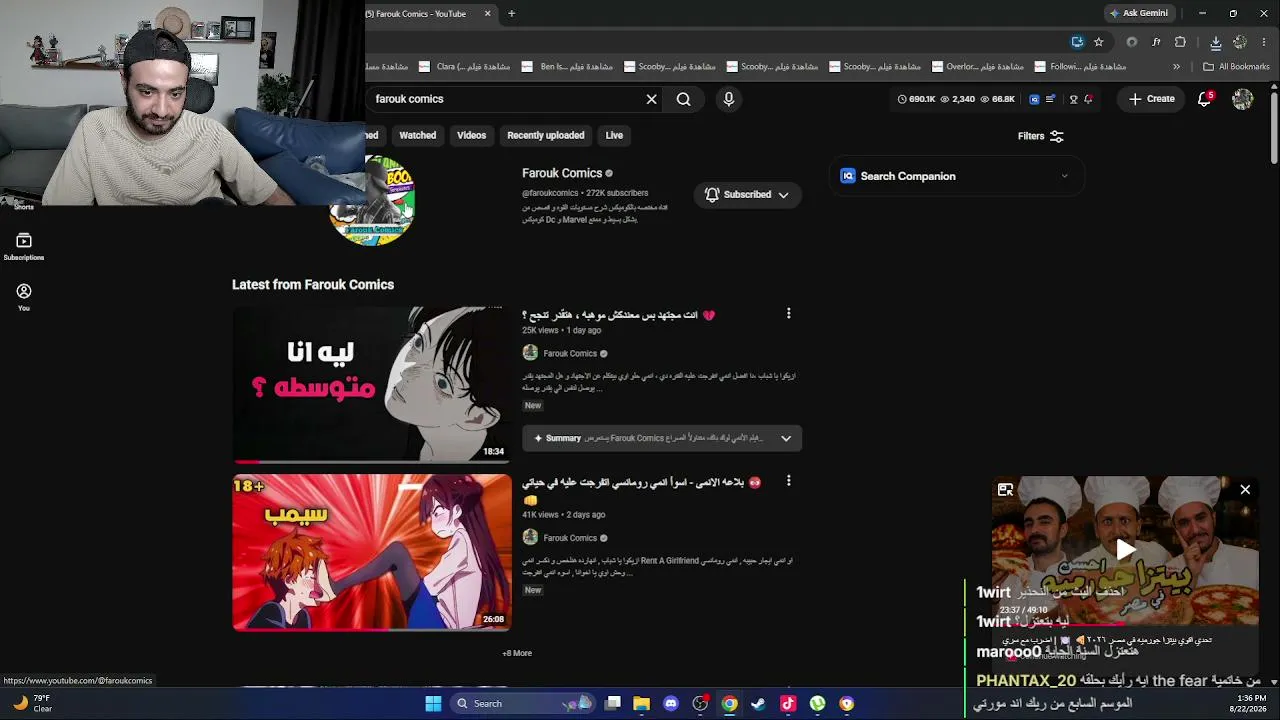The image size is (1280, 720).
Task: Open Chrome downloads
Action: tap(1216, 42)
